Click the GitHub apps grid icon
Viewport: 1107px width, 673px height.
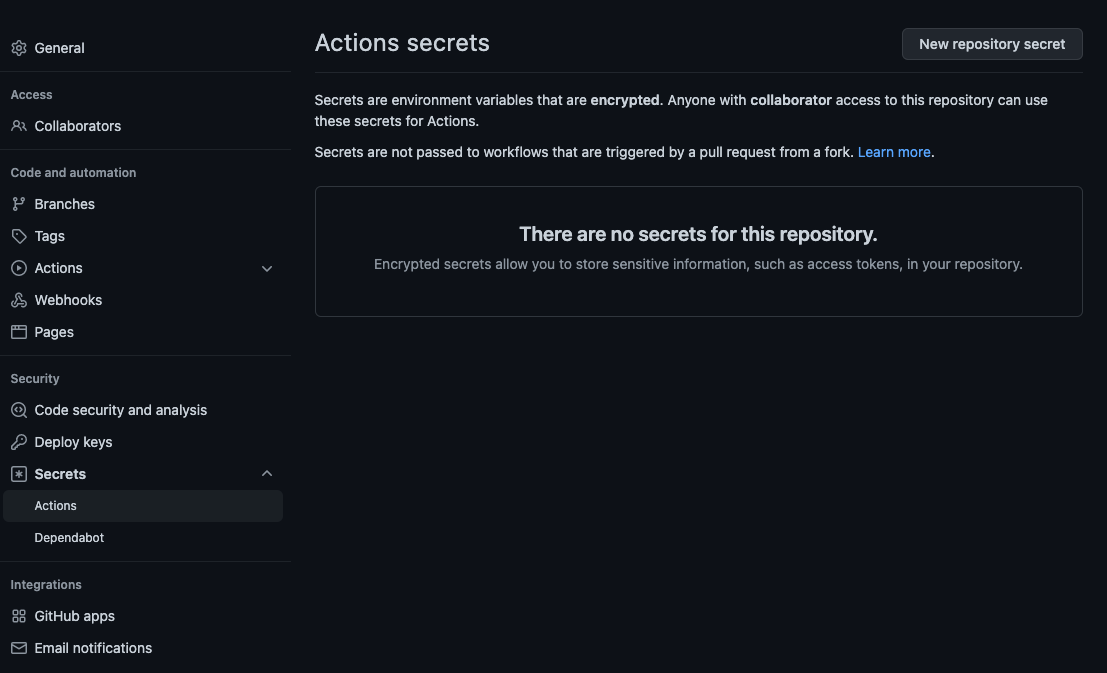point(17,616)
